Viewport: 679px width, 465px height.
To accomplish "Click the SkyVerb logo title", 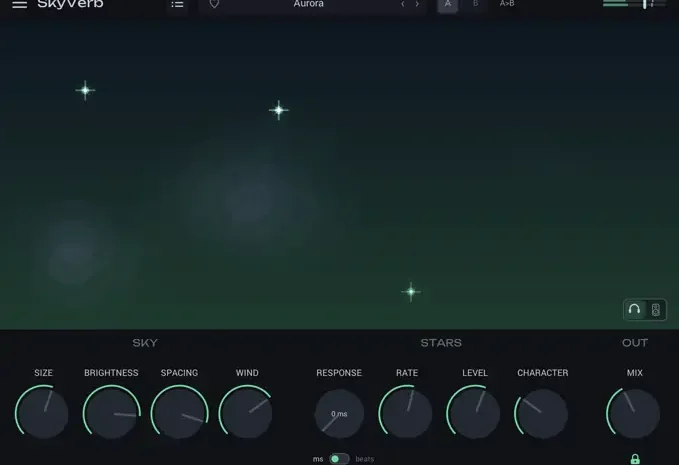I will click(x=71, y=4).
